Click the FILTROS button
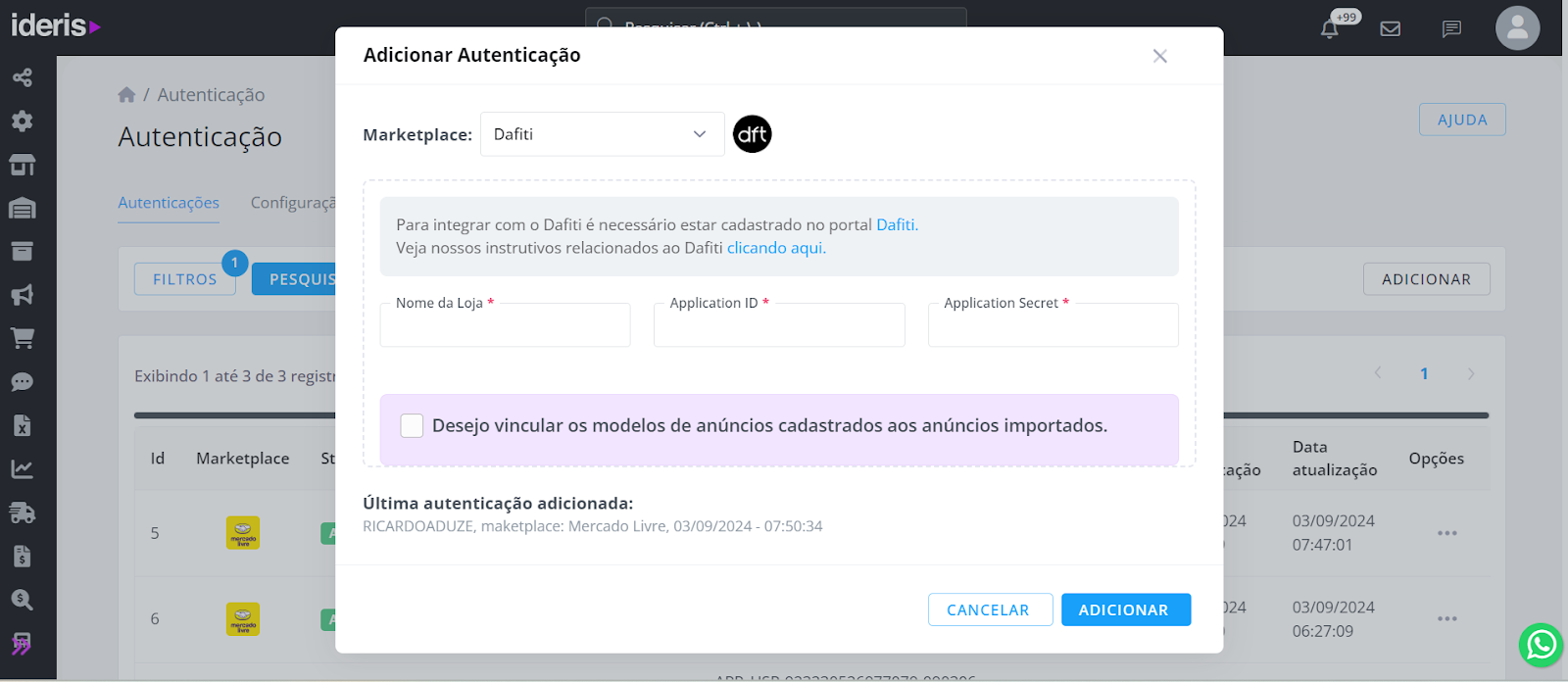This screenshot has height=682, width=1568. (x=184, y=279)
